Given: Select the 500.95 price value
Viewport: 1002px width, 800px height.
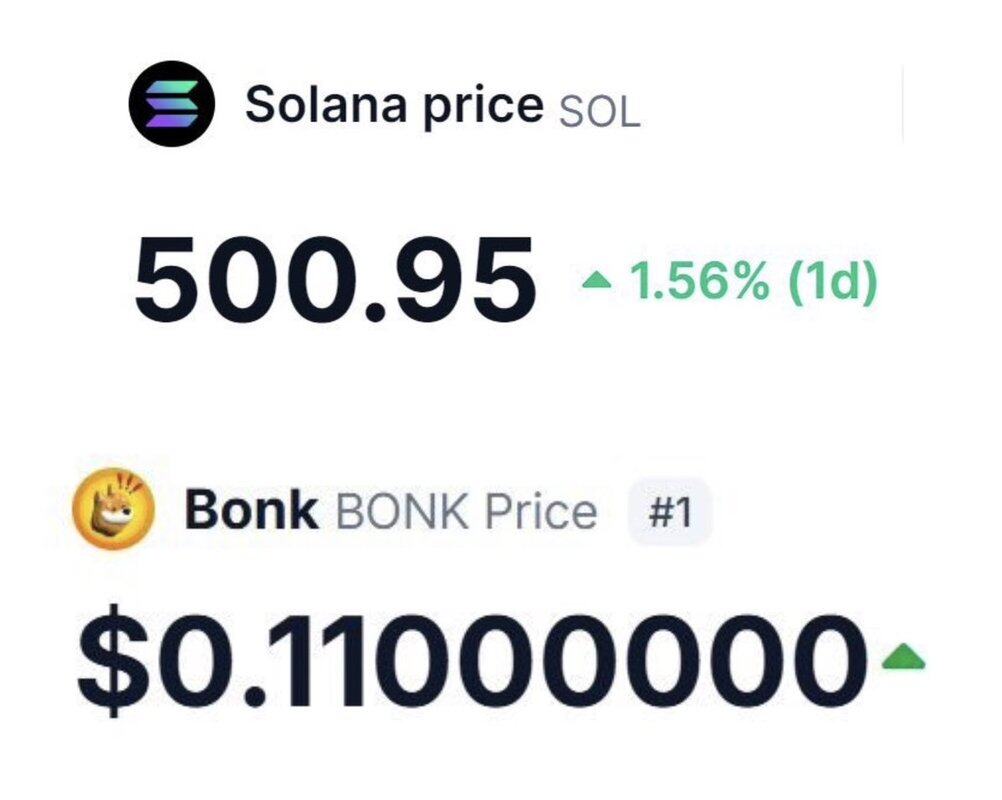Looking at the screenshot, I should tap(335, 281).
